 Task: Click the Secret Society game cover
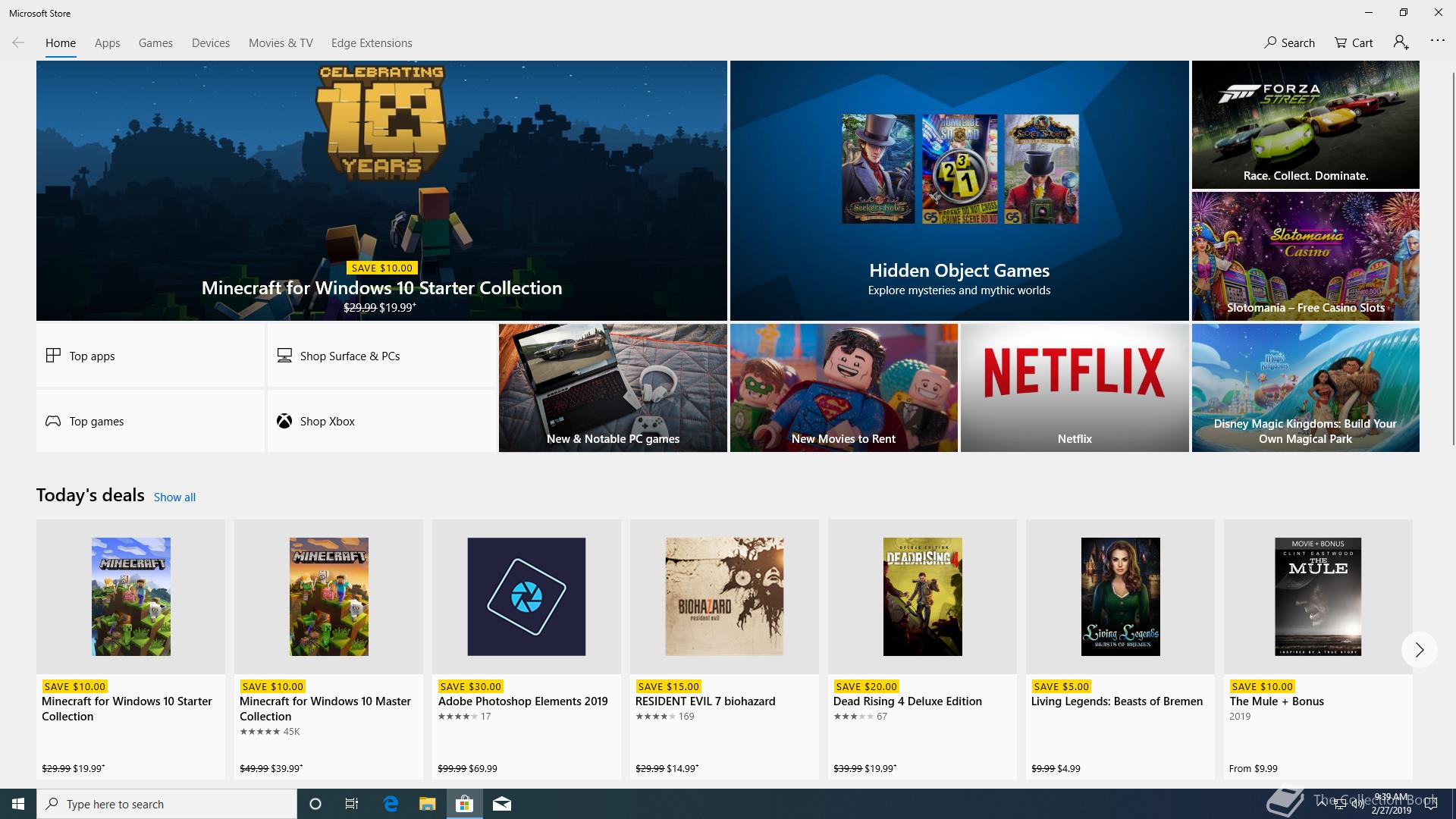click(x=1041, y=169)
